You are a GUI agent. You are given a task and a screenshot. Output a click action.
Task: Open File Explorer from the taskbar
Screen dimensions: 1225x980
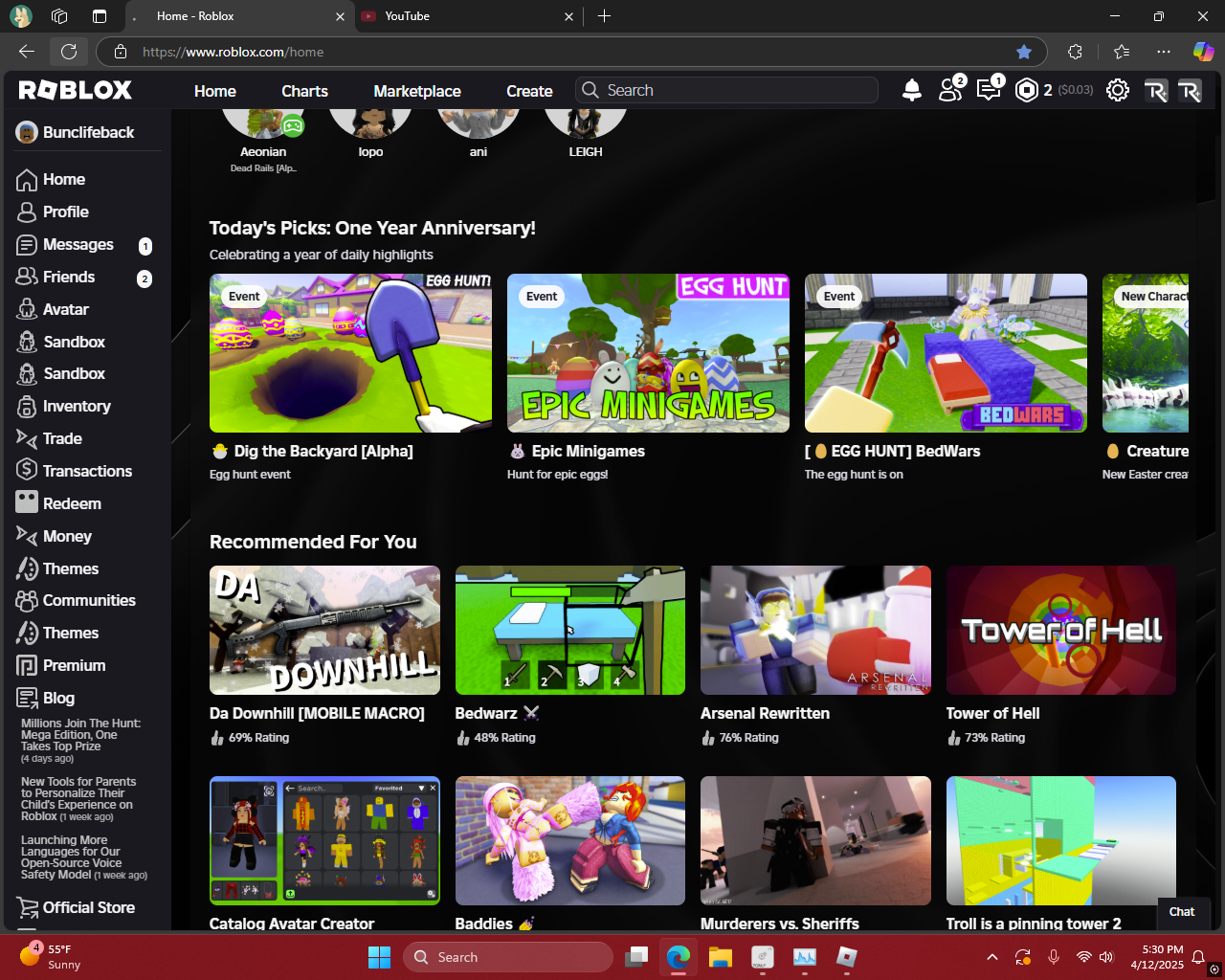[x=721, y=957]
